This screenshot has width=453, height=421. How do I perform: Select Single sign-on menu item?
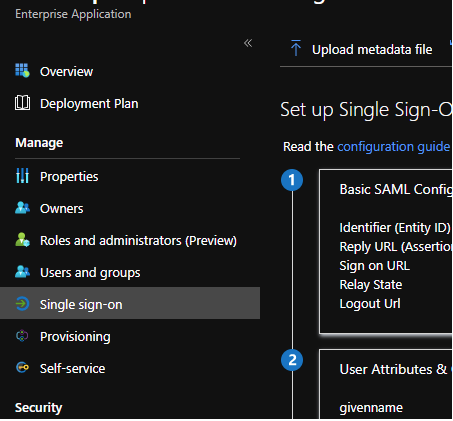(130, 303)
